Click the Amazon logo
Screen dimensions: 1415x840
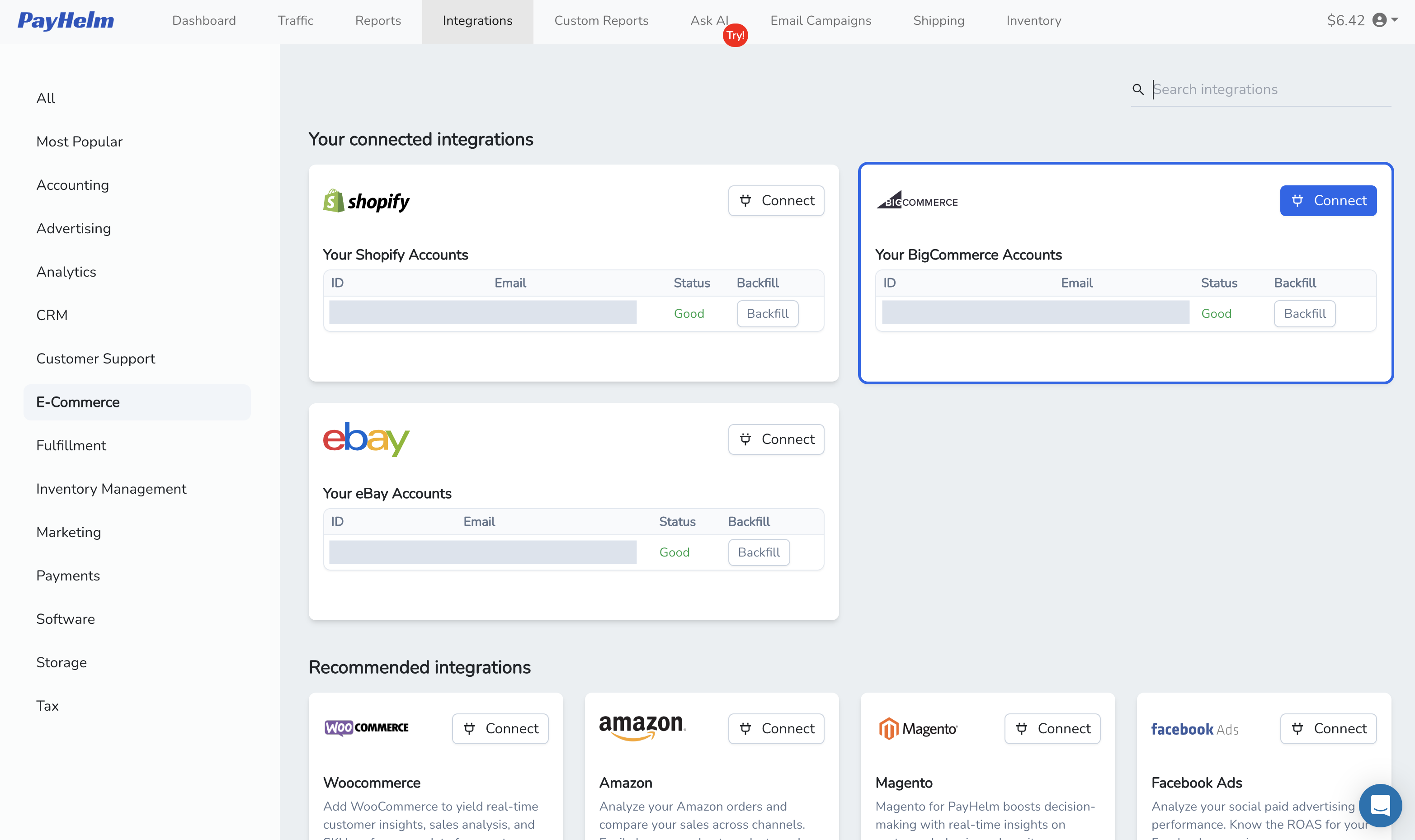tap(642, 728)
